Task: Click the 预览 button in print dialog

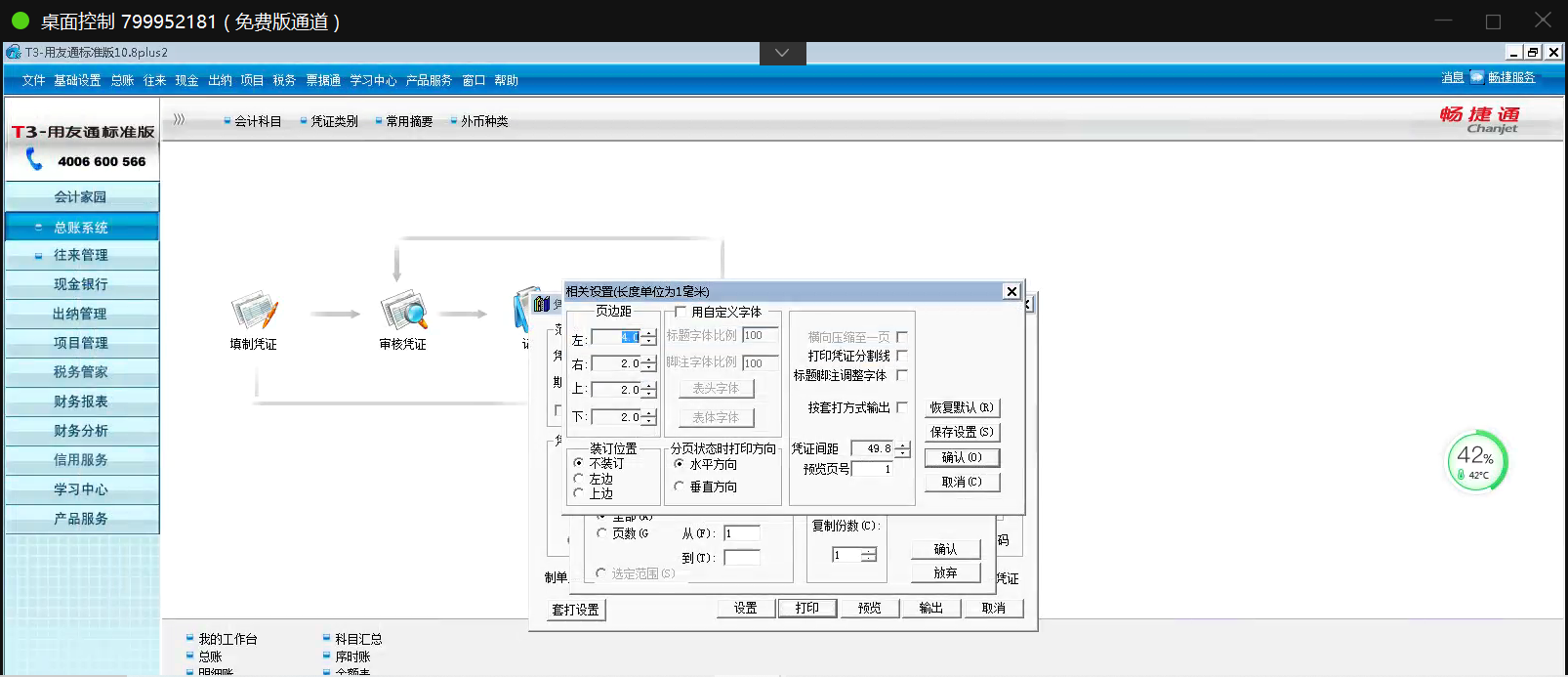Action: 870,608
